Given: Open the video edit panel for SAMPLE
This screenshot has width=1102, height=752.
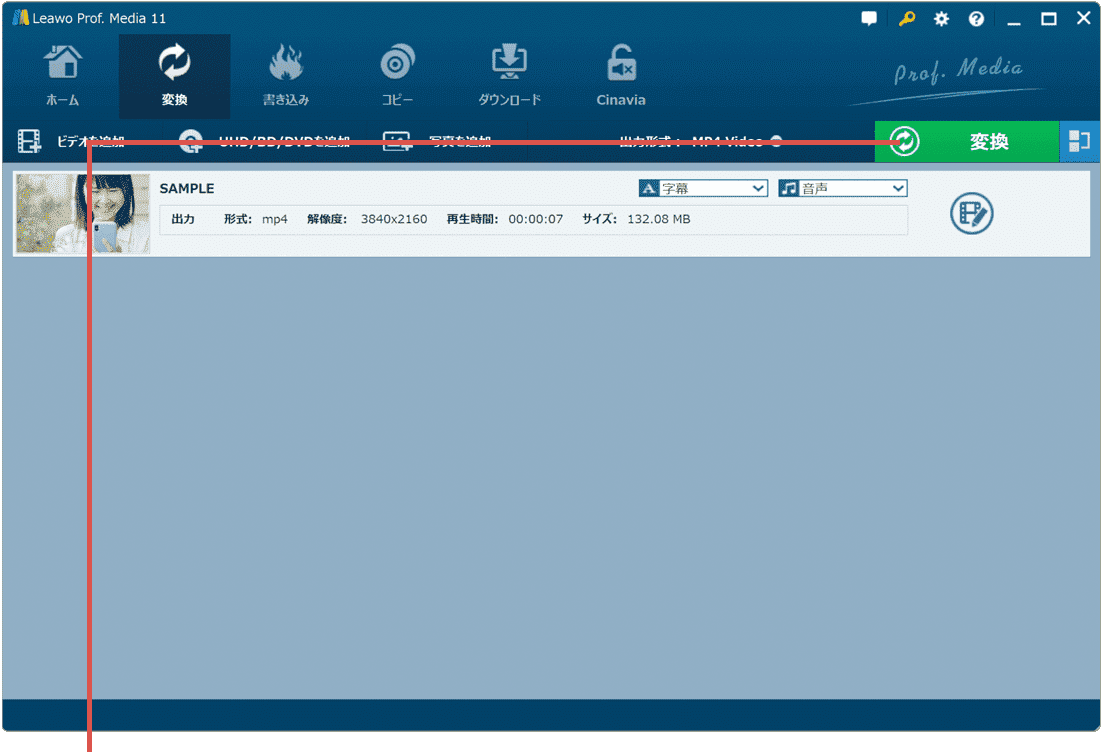Looking at the screenshot, I should 970,214.
